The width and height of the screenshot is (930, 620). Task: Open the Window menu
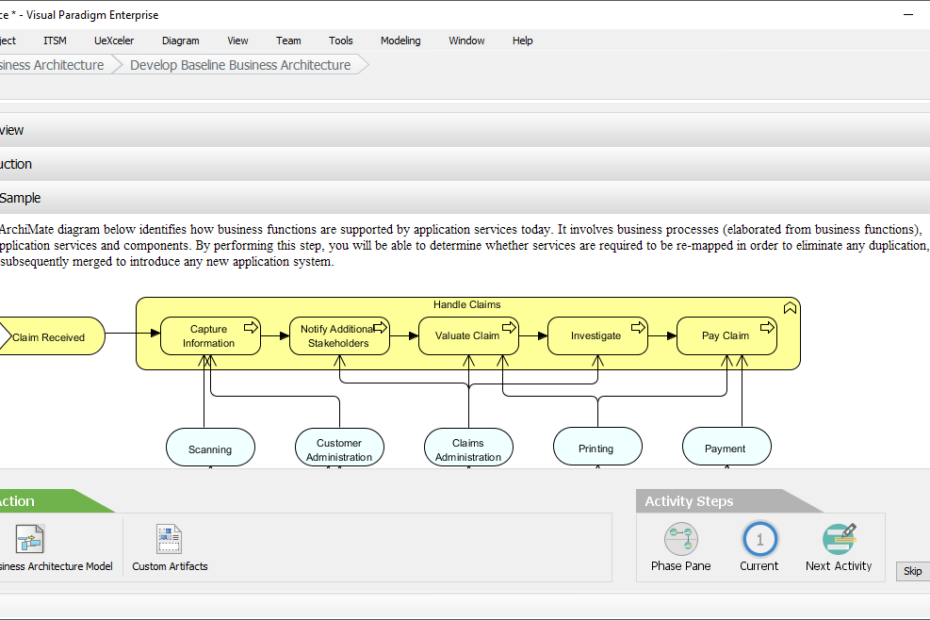(x=466, y=40)
